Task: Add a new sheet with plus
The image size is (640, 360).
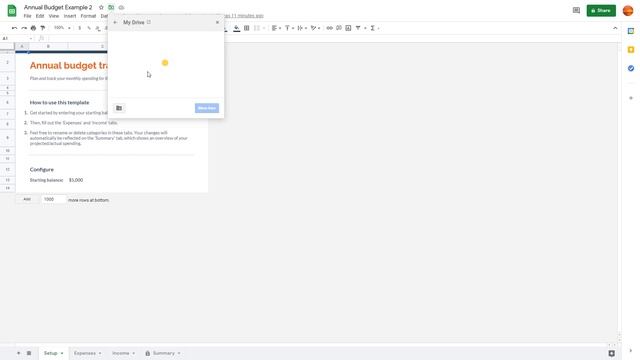Action: (x=18, y=353)
